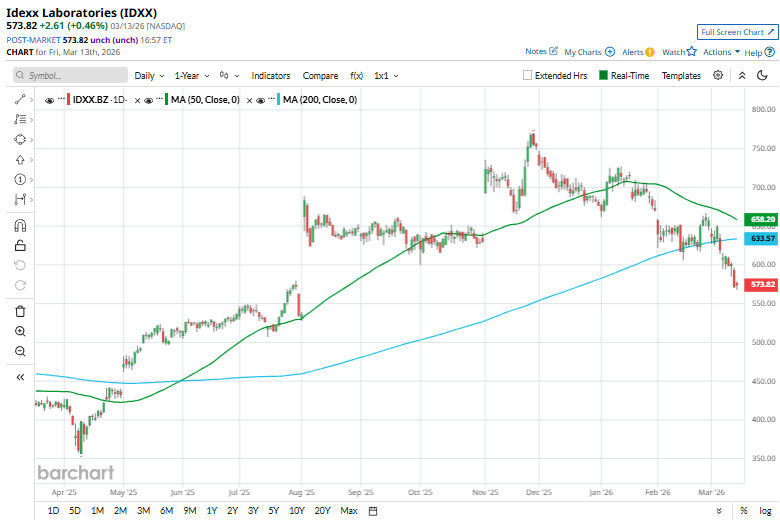This screenshot has height=522, width=780.
Task: Click the lock drawings icon
Action: pos(20,245)
